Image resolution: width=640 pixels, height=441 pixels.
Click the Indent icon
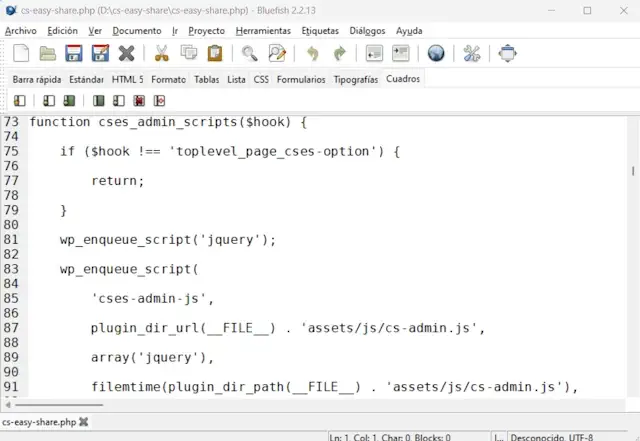point(401,53)
